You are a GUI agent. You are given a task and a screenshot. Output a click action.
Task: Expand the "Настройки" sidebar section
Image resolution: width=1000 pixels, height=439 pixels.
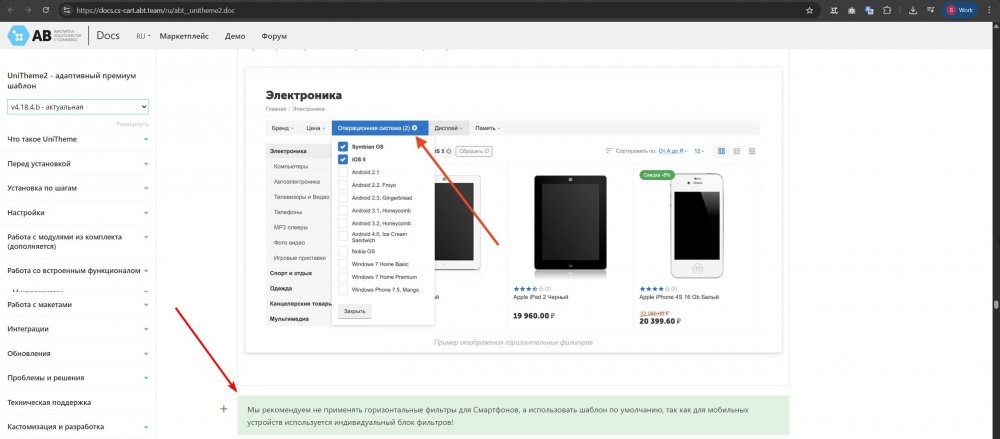pyautogui.click(x=77, y=213)
